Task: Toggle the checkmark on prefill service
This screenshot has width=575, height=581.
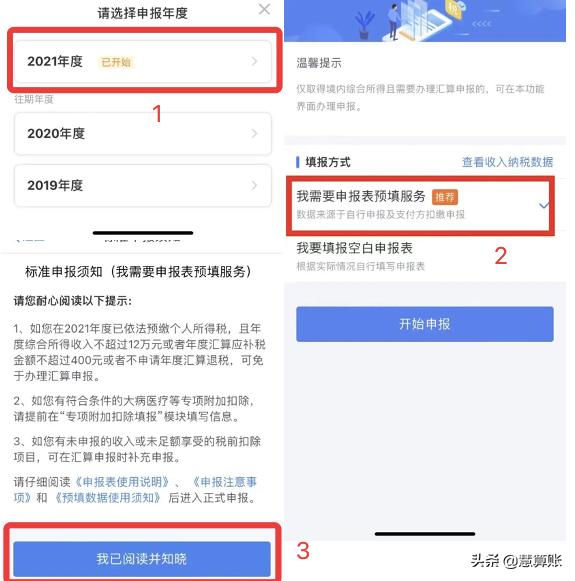Action: coord(544,205)
